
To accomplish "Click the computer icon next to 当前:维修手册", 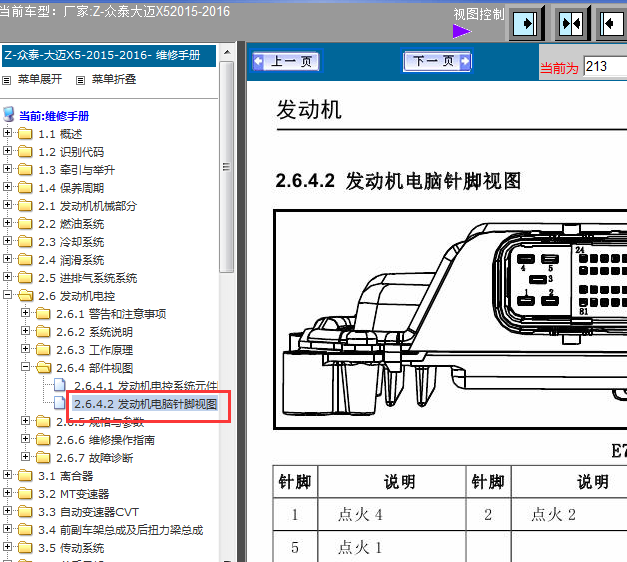I will coord(9,114).
